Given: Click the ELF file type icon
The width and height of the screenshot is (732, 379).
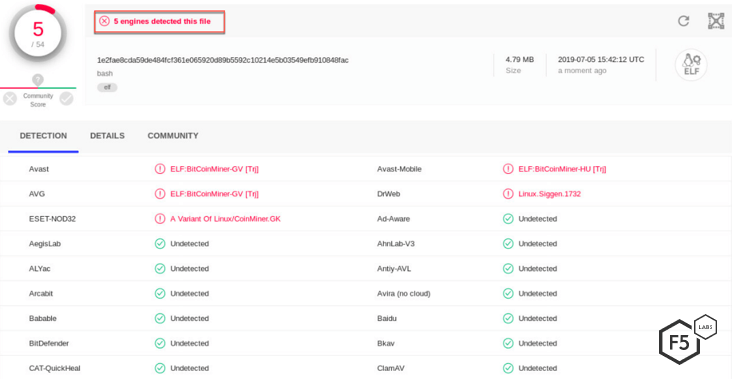Looking at the screenshot, I should pos(691,65).
